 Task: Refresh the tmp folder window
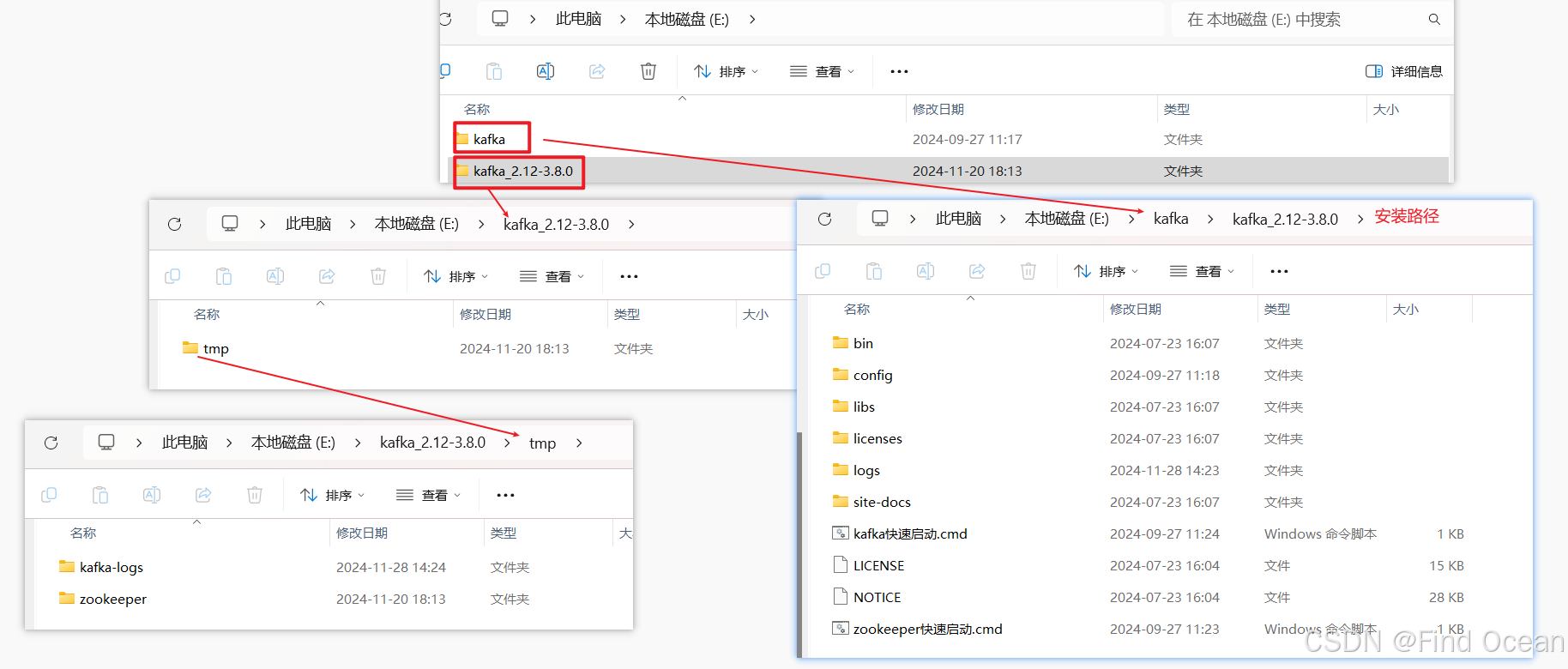point(51,443)
